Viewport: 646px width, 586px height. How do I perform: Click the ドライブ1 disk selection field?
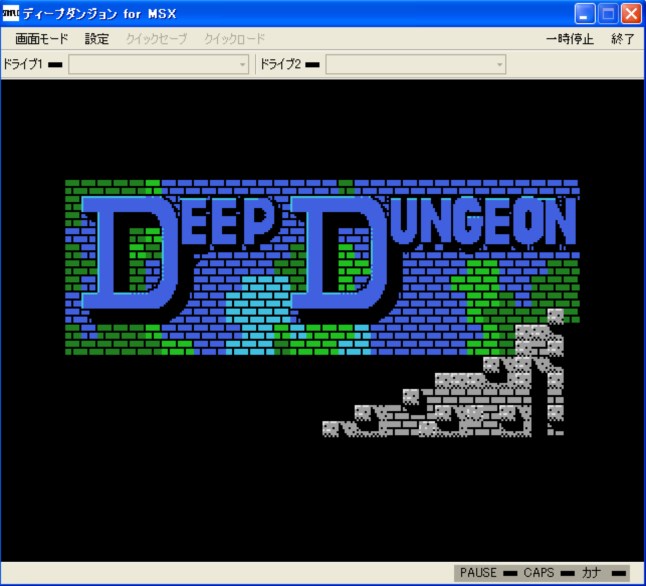click(x=159, y=65)
